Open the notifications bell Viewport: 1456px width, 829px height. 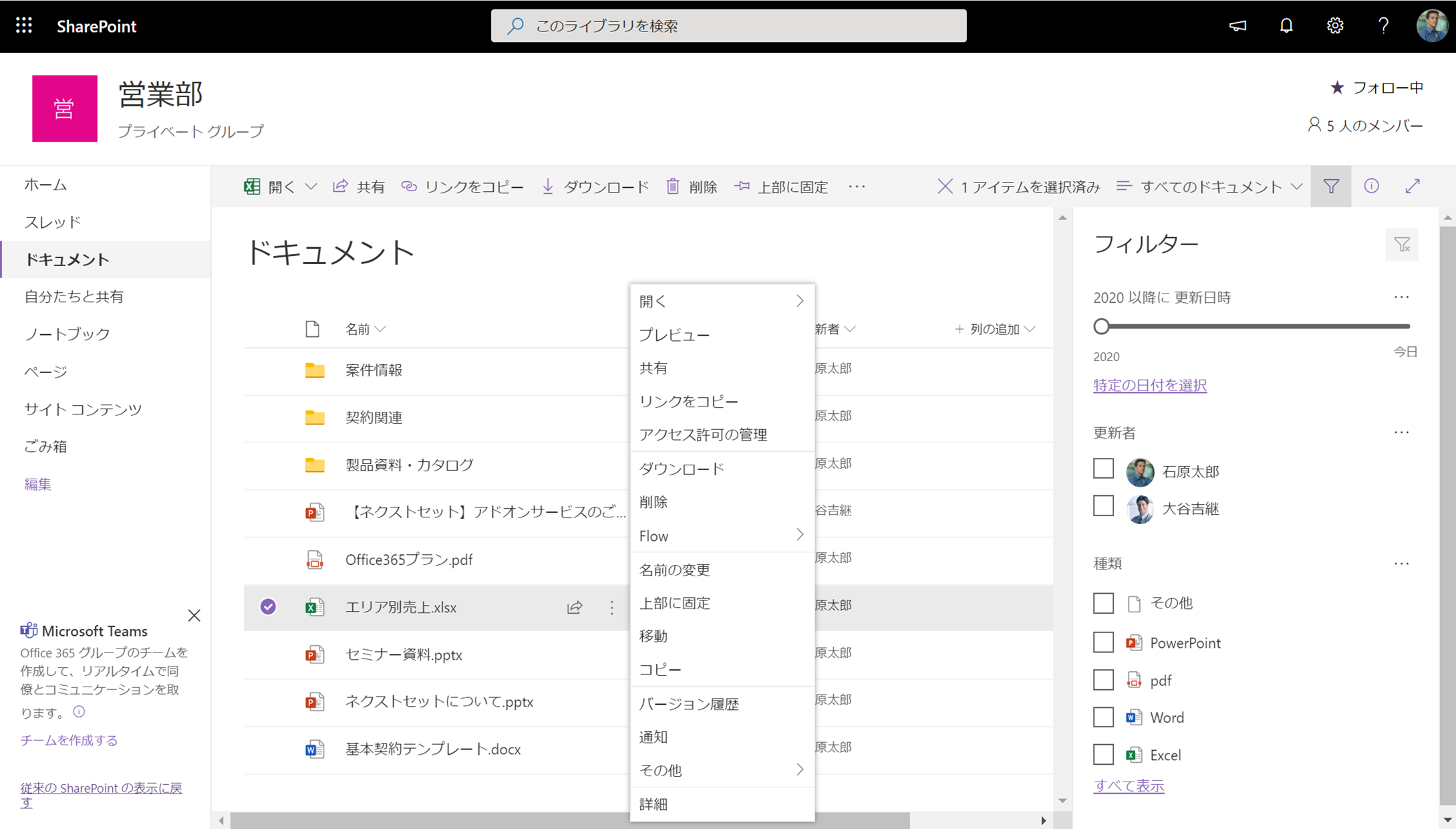coord(1286,25)
